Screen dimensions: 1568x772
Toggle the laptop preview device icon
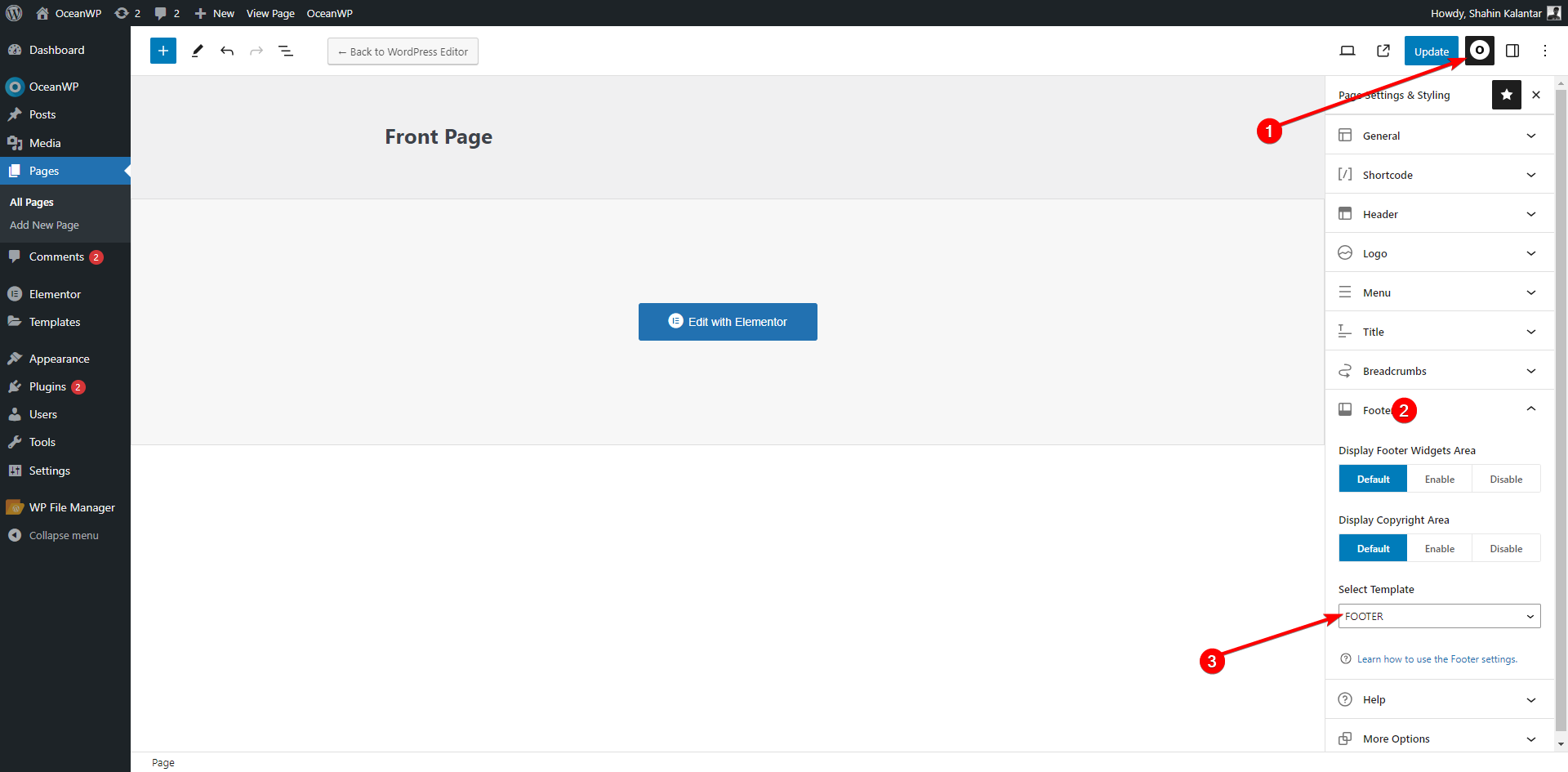coord(1347,51)
